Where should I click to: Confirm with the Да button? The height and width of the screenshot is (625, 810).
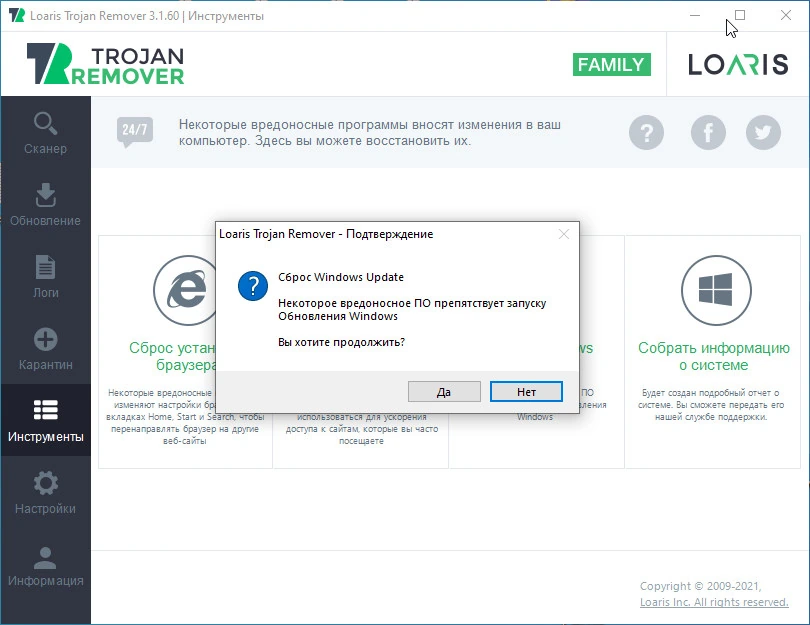point(444,392)
